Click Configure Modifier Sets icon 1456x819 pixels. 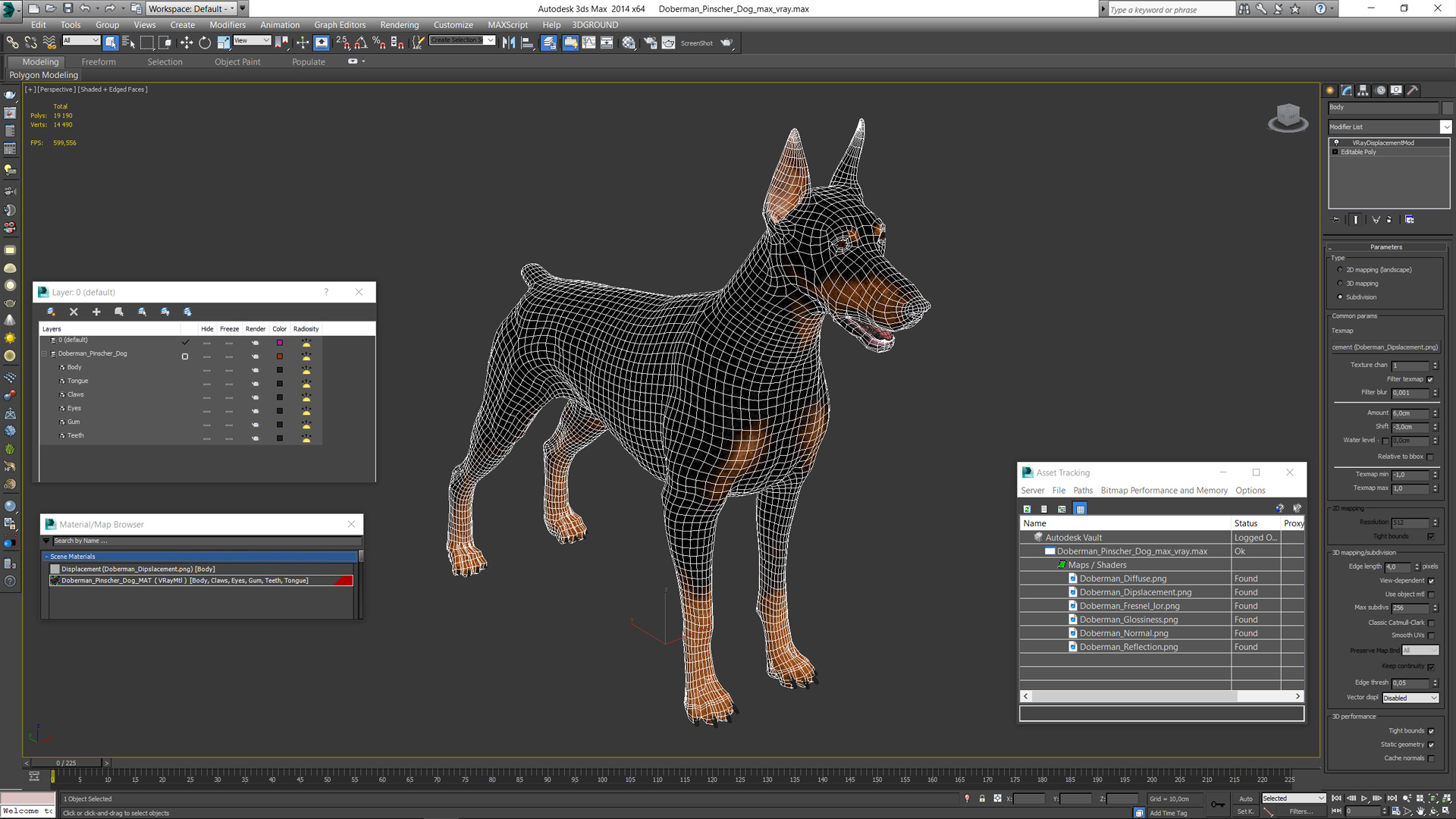click(1409, 220)
